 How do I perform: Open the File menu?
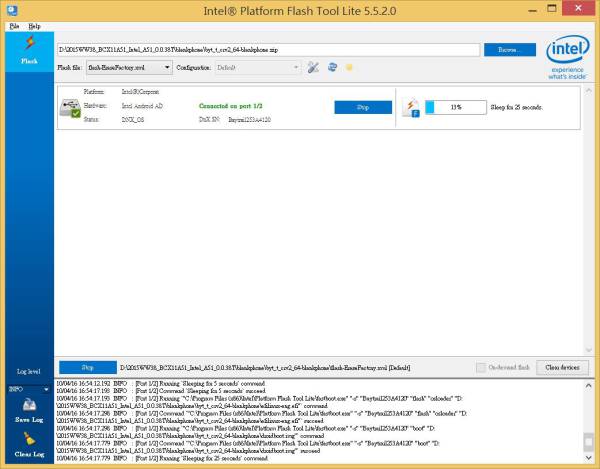14,24
